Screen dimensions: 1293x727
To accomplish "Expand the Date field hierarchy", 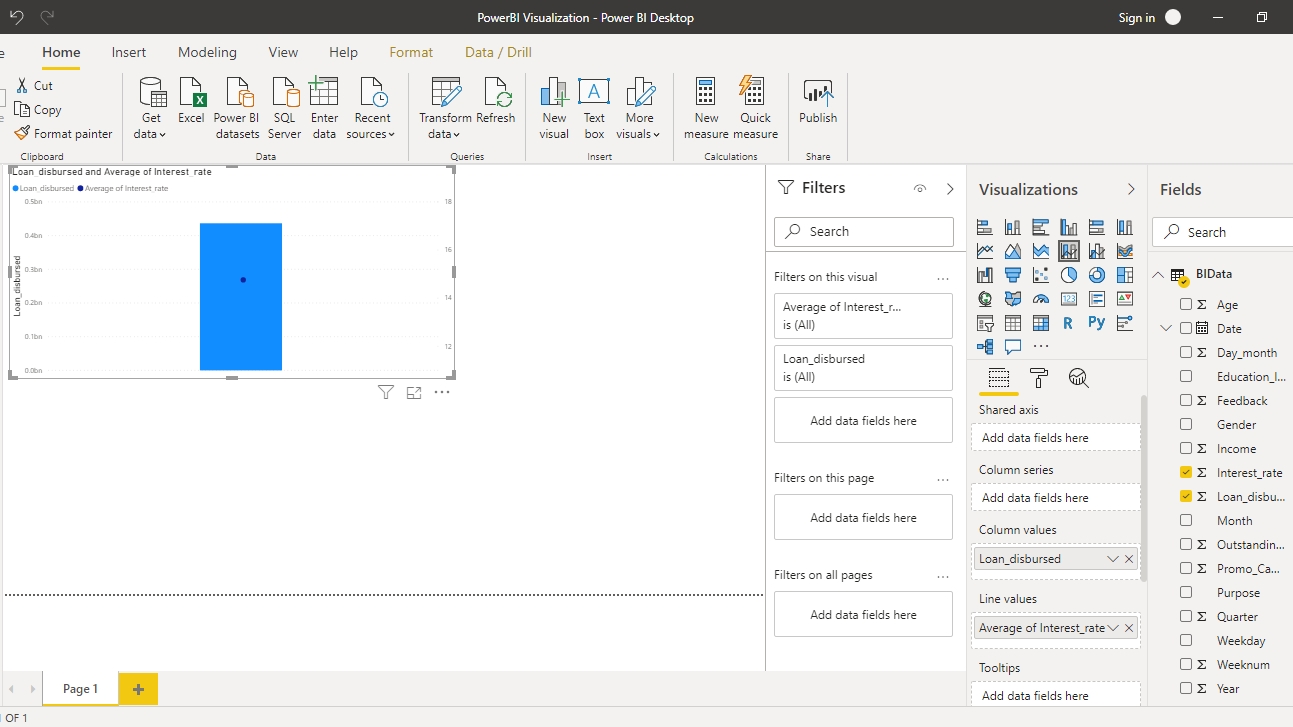I will (x=1166, y=329).
